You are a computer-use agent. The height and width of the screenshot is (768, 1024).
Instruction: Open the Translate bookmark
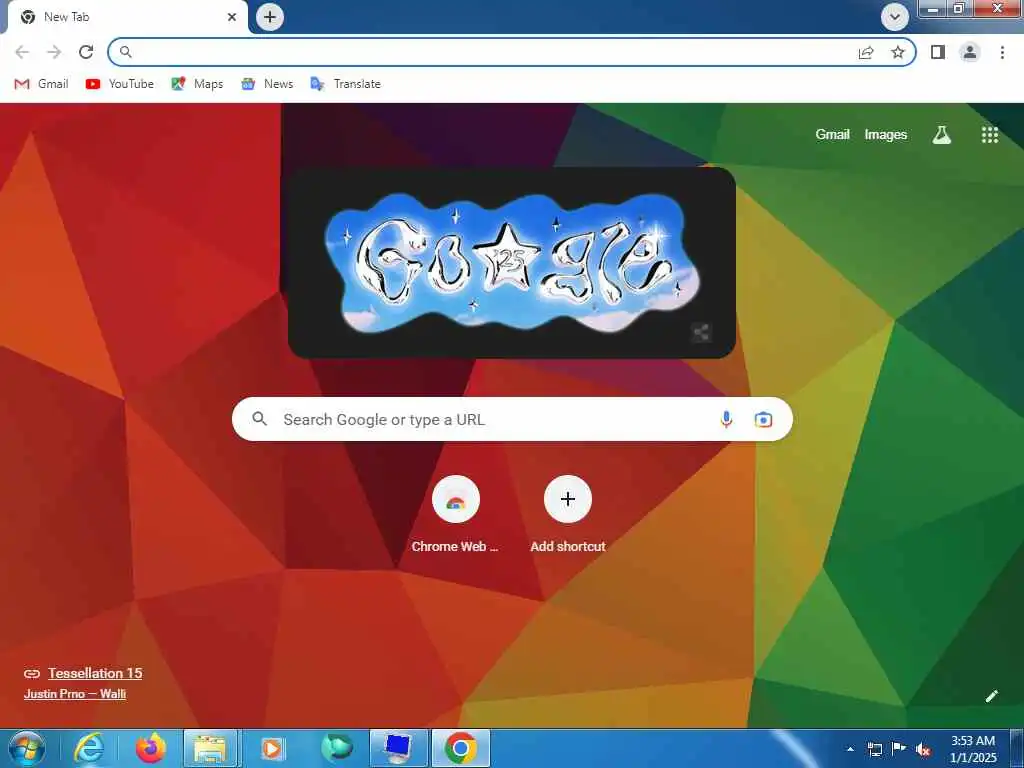345,84
